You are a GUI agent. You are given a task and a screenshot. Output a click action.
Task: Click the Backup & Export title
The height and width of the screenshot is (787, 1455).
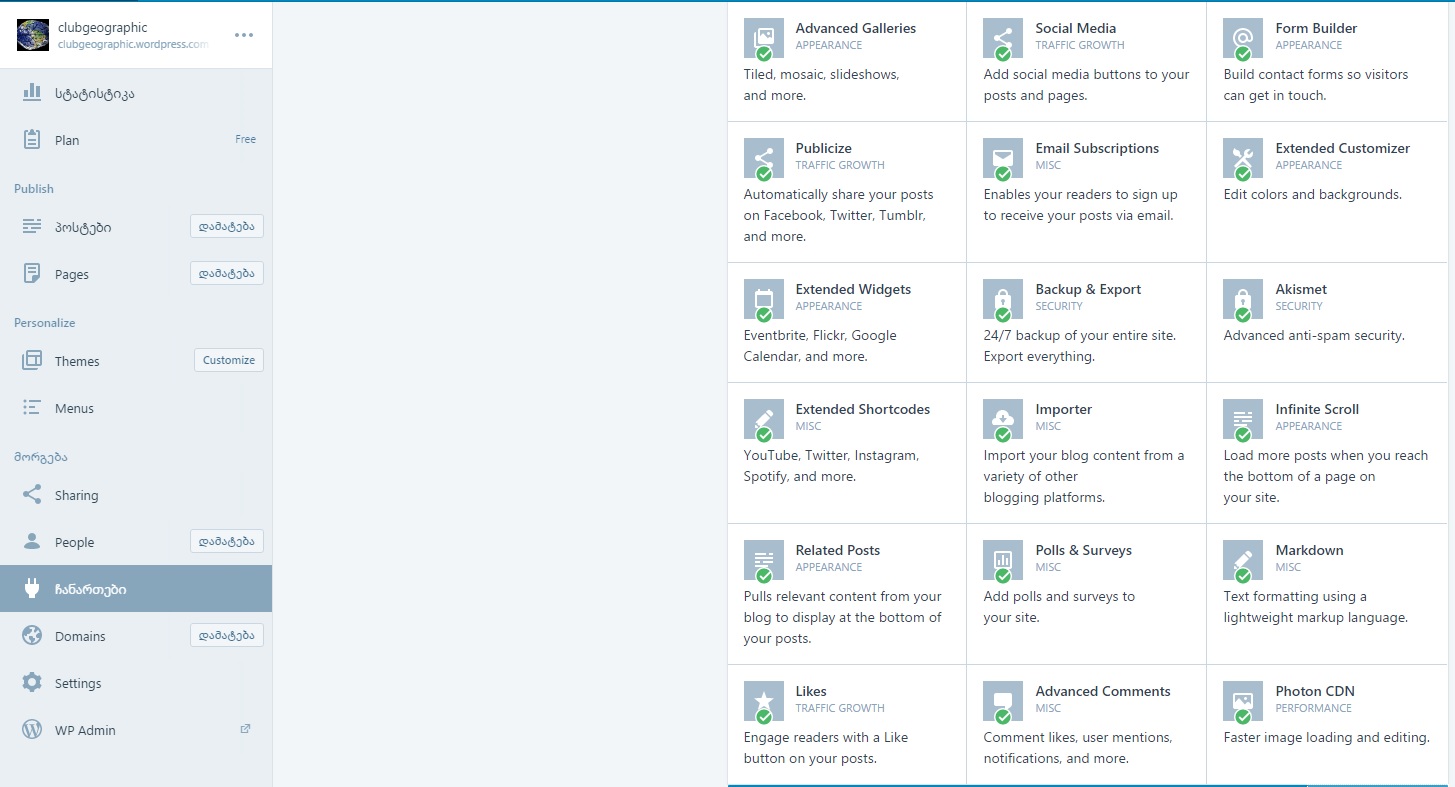(x=1089, y=289)
